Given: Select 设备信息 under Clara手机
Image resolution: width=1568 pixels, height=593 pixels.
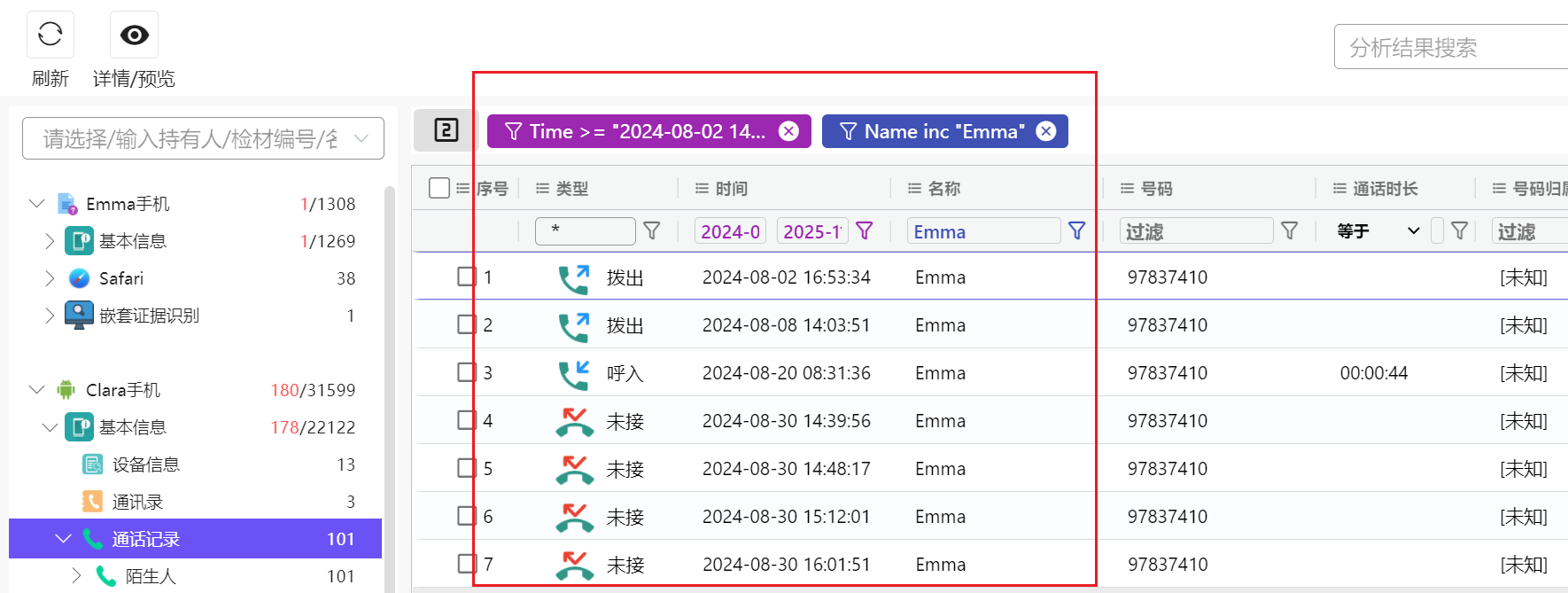Looking at the screenshot, I should click(x=145, y=464).
